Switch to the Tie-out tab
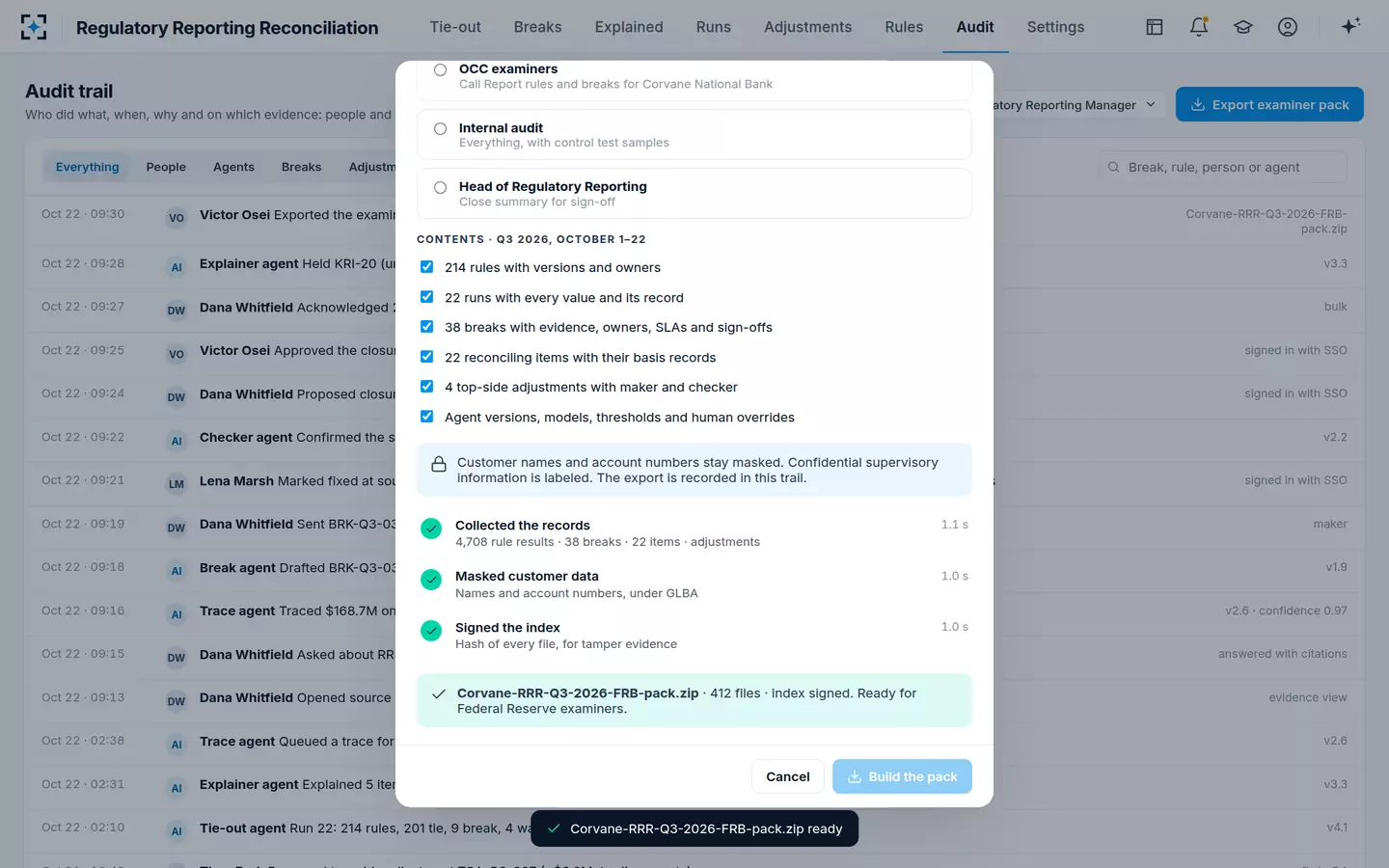1389x868 pixels. coord(455,27)
